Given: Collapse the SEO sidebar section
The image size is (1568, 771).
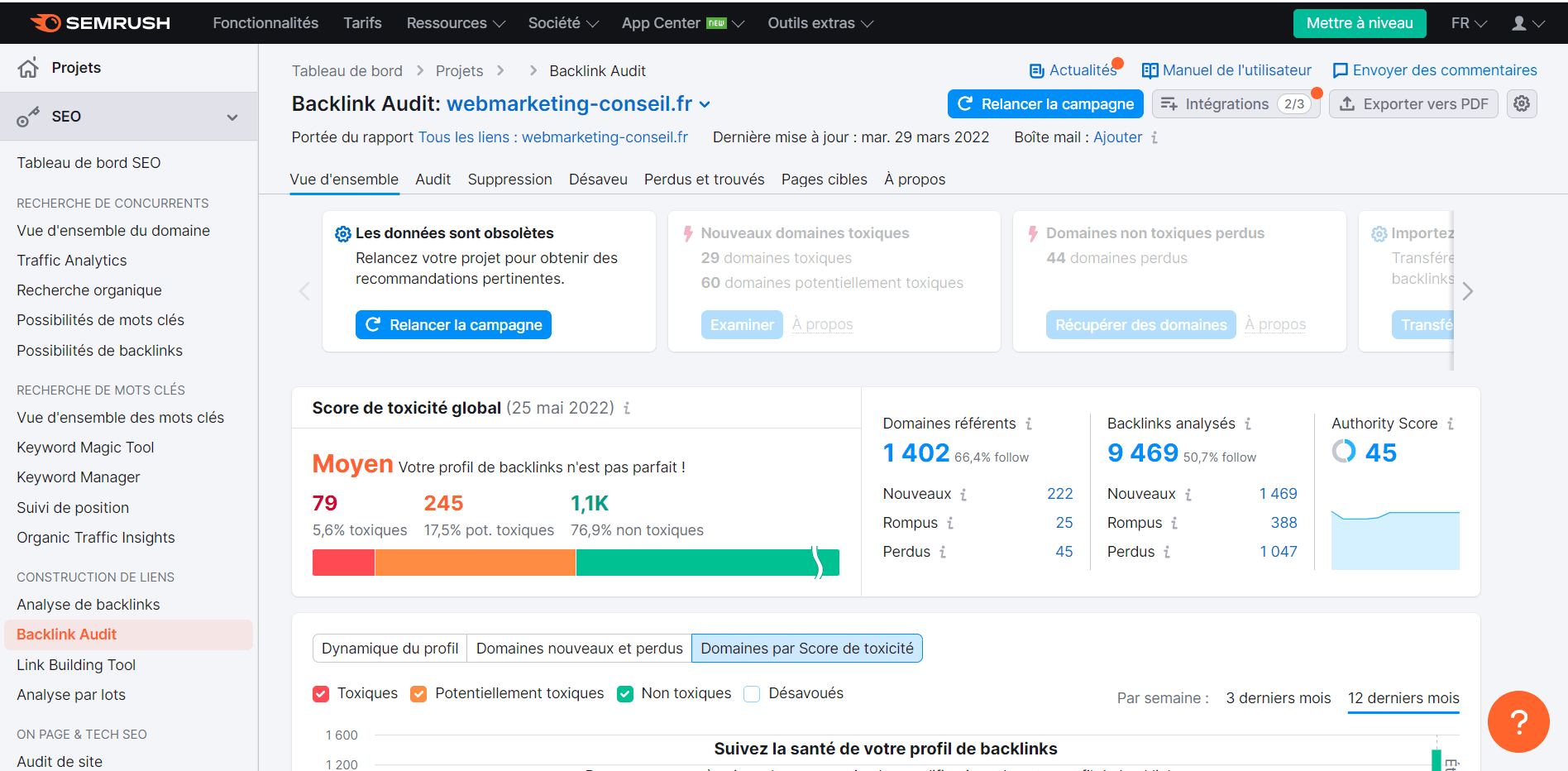Looking at the screenshot, I should click(232, 117).
